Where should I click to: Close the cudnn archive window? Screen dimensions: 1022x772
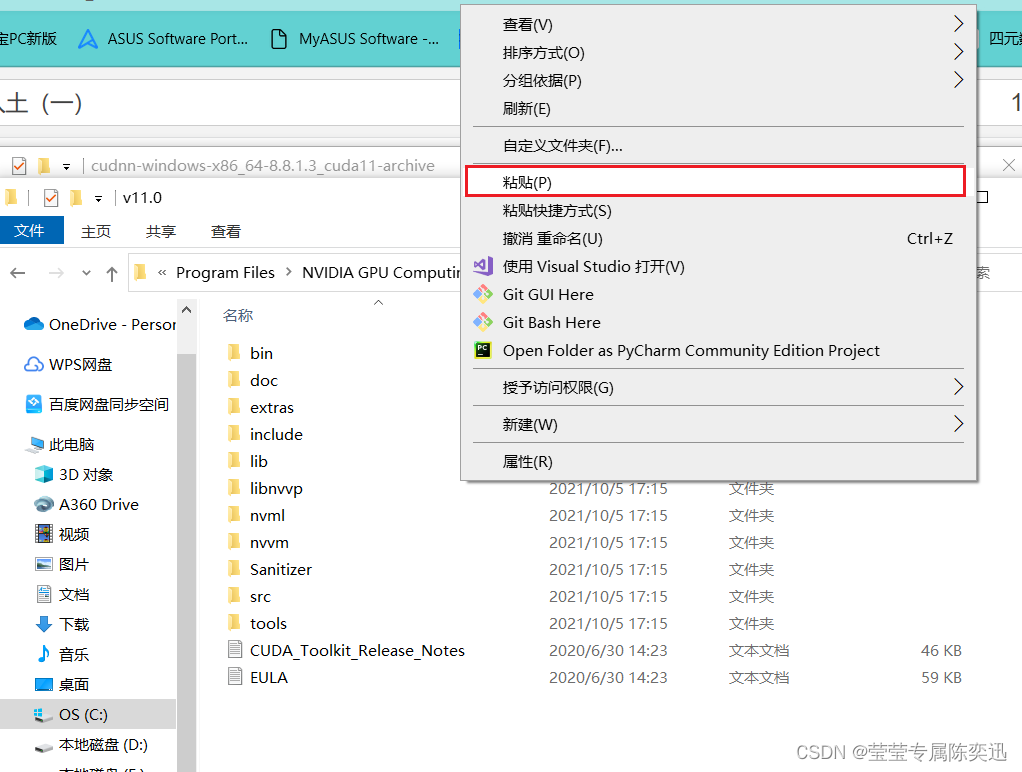1008,166
